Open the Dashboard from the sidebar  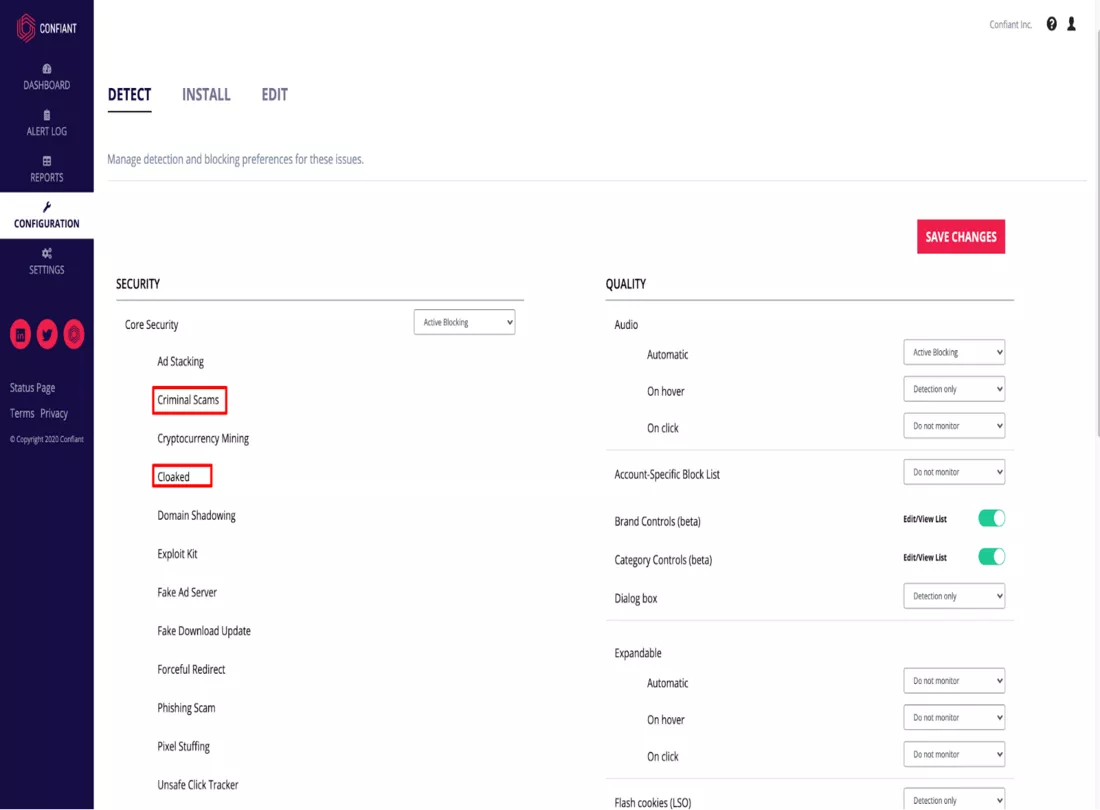[46, 77]
